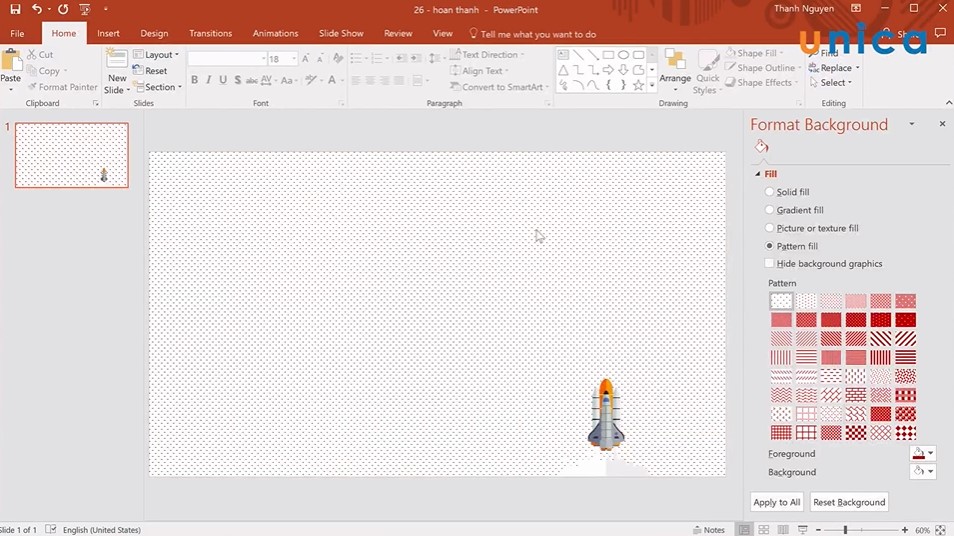Select the Solid fill option
954x536 pixels.
(x=769, y=192)
